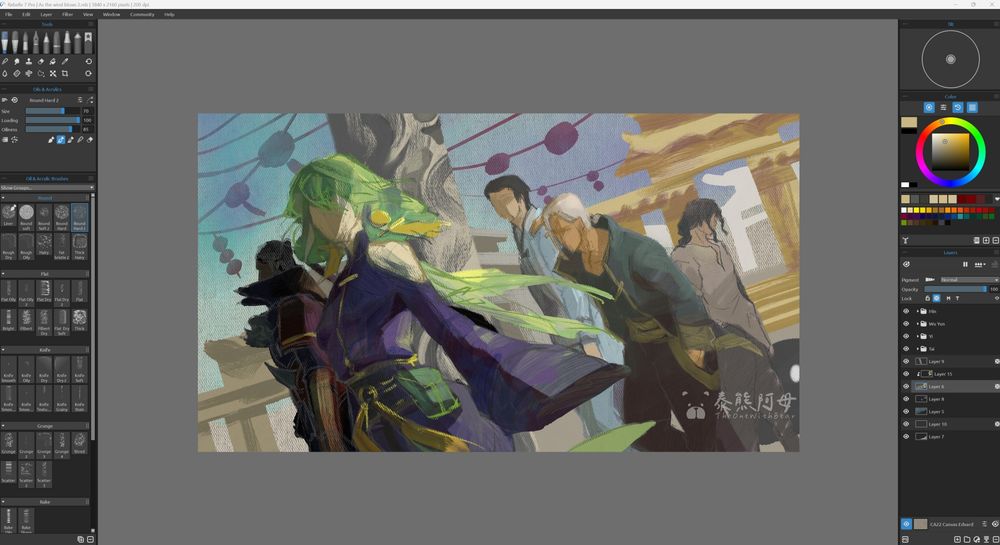Click the Oiliness slider

point(53,129)
